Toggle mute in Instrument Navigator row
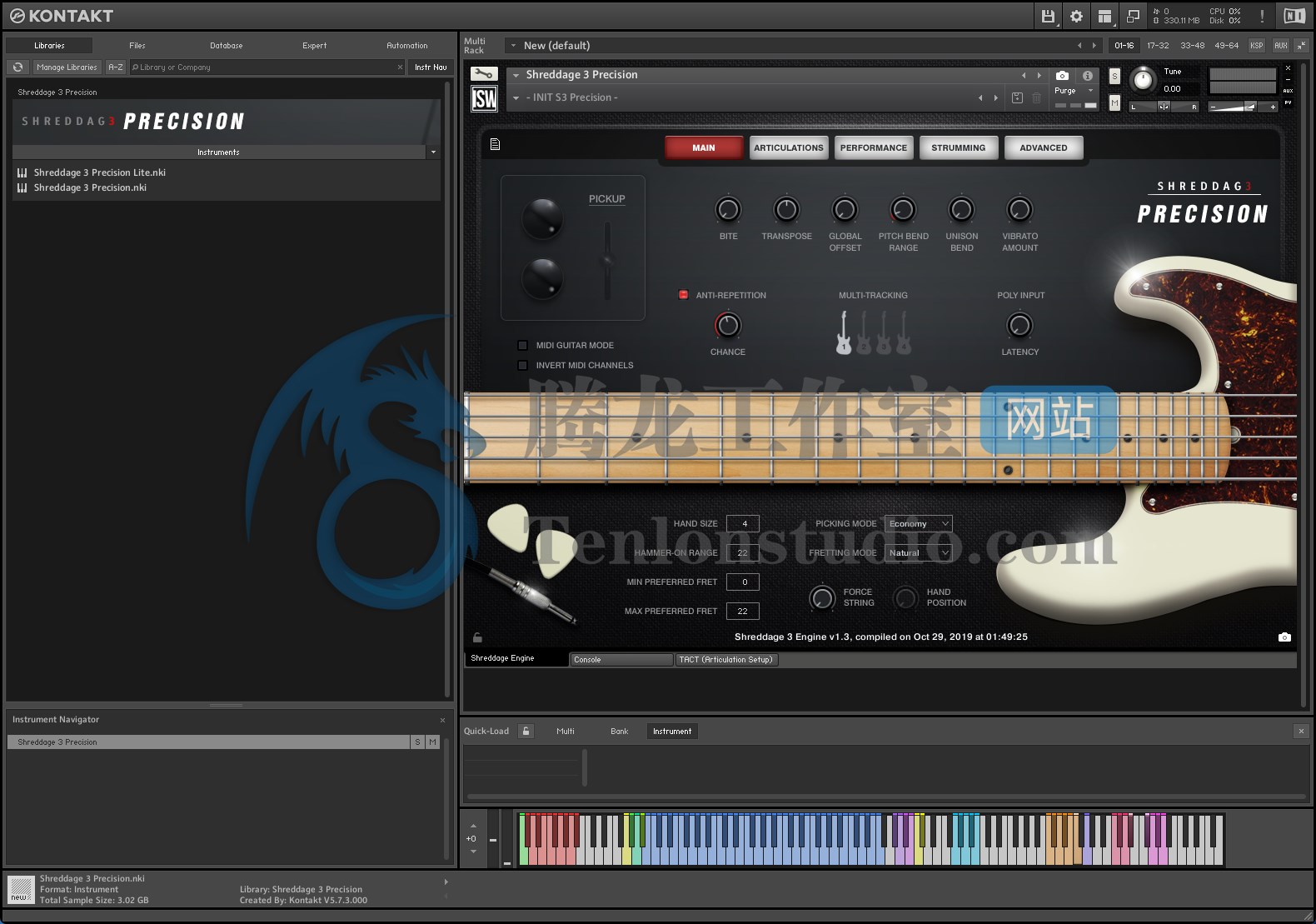The image size is (1316, 924). 432,742
